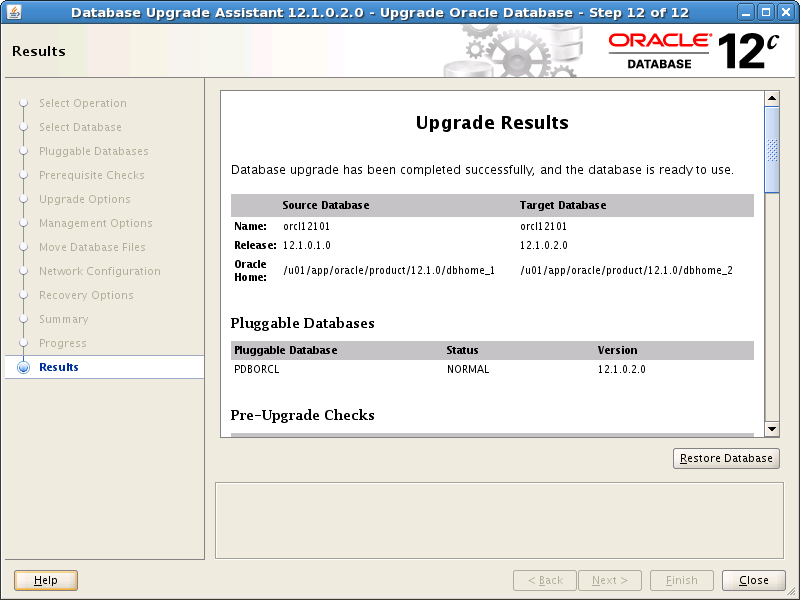Click the Target Database column header
The width and height of the screenshot is (800, 600).
(x=563, y=205)
